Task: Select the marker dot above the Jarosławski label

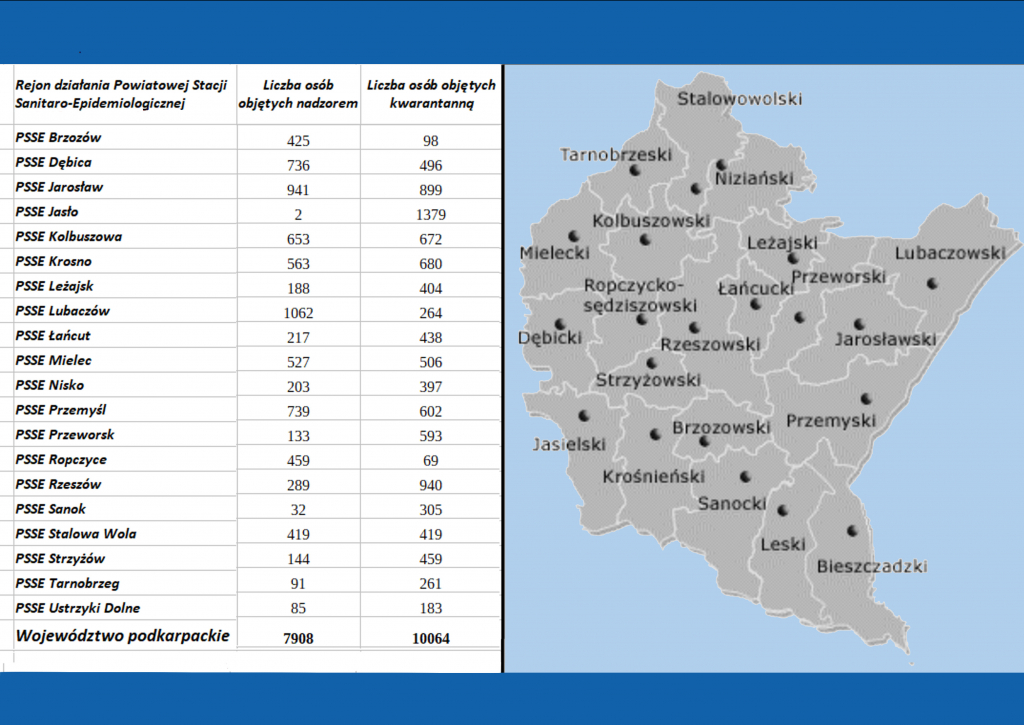Action: 859,323
